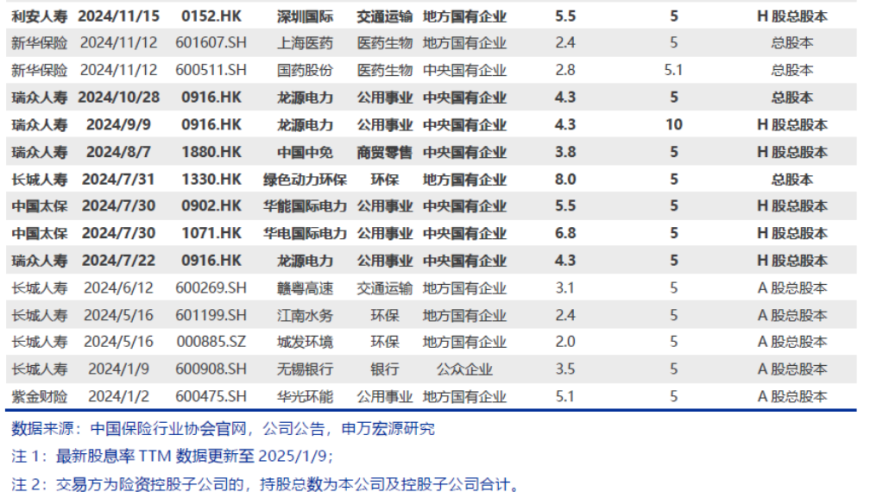Click the 3.1 dividend yield value
870x492 pixels.
point(565,288)
